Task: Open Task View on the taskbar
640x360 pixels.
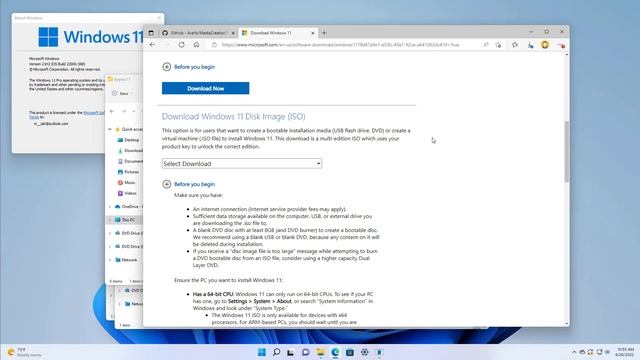Action: (291, 352)
